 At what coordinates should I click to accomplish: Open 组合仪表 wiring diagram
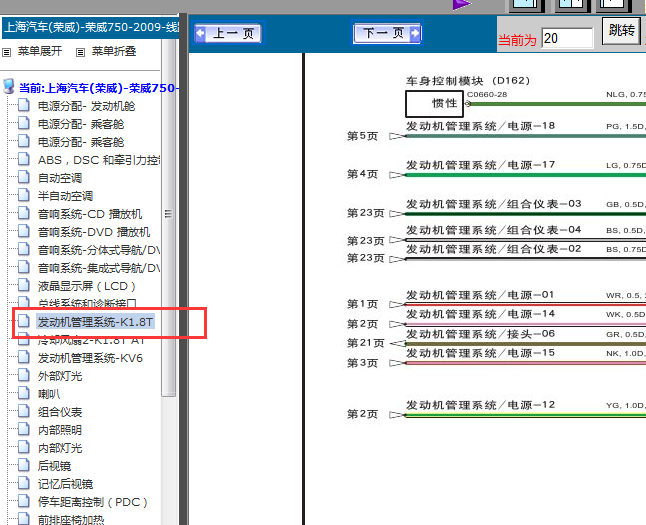(x=60, y=412)
